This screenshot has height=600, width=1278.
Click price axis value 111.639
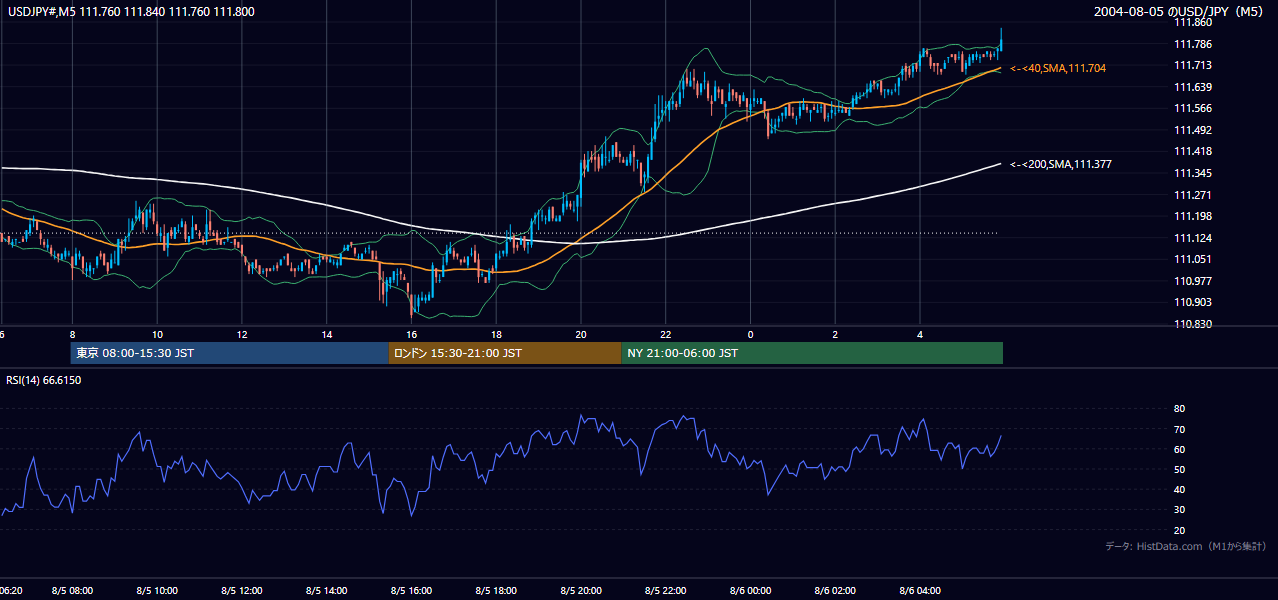[x=1192, y=87]
